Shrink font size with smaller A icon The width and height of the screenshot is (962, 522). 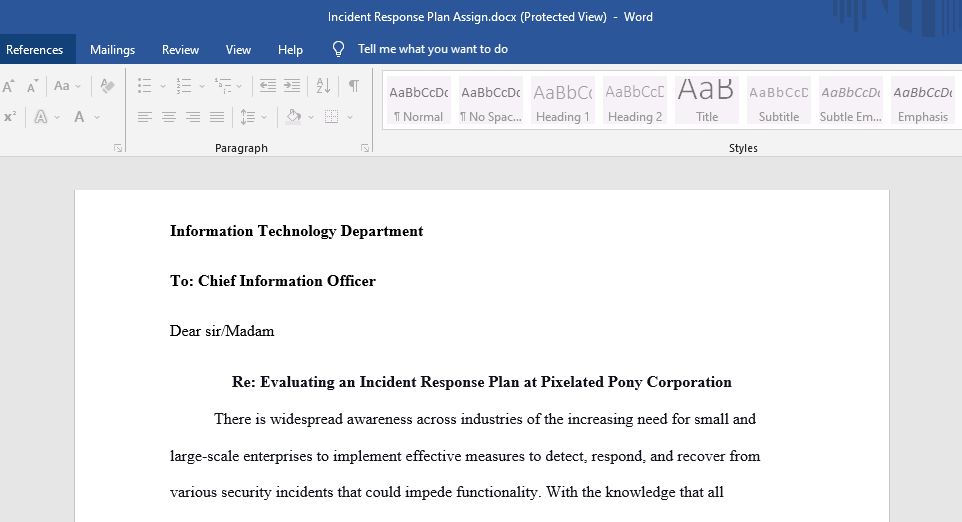point(32,86)
